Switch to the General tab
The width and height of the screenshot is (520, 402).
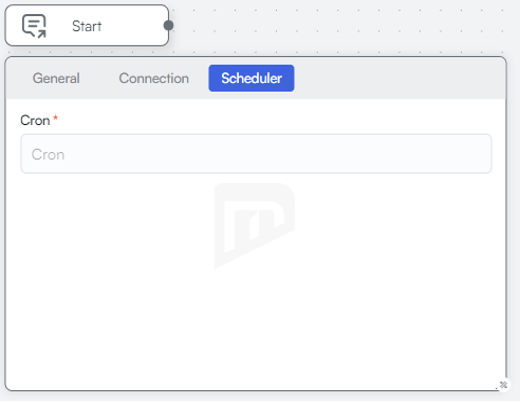pyautogui.click(x=56, y=78)
